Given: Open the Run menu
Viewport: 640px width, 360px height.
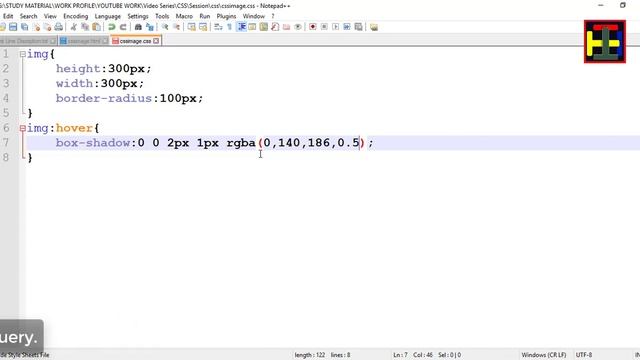Looking at the screenshot, I should [x=204, y=16].
